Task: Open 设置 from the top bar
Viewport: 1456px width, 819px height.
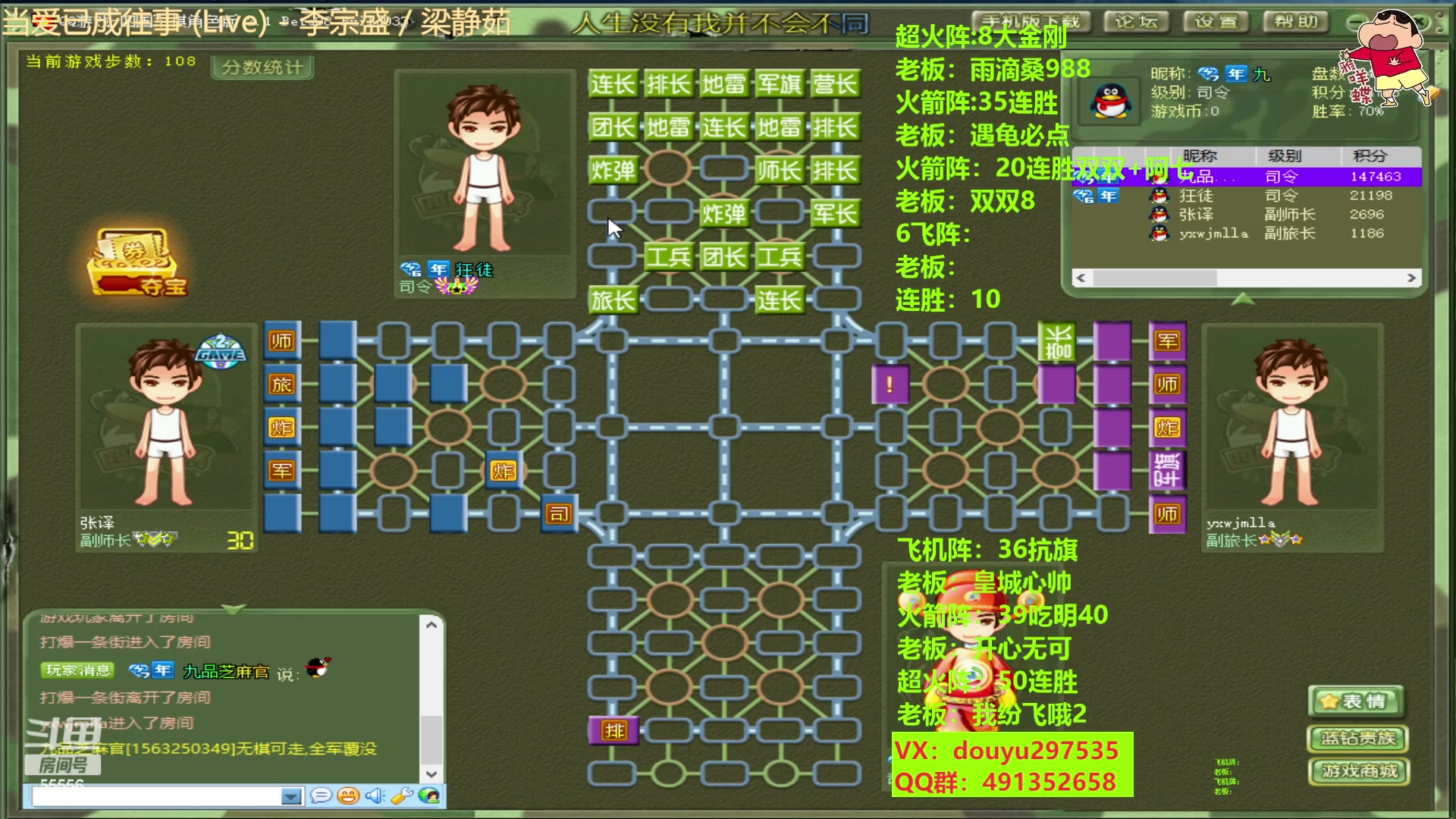Action: tap(1216, 22)
